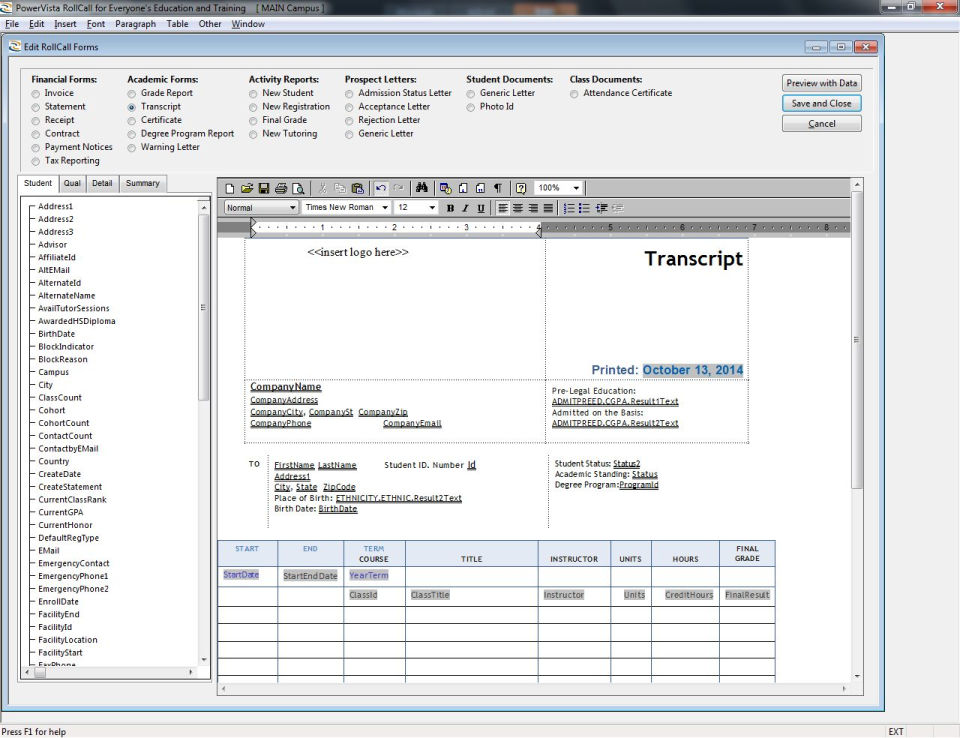
Task: Select the Transcript radio button
Action: 132,107
